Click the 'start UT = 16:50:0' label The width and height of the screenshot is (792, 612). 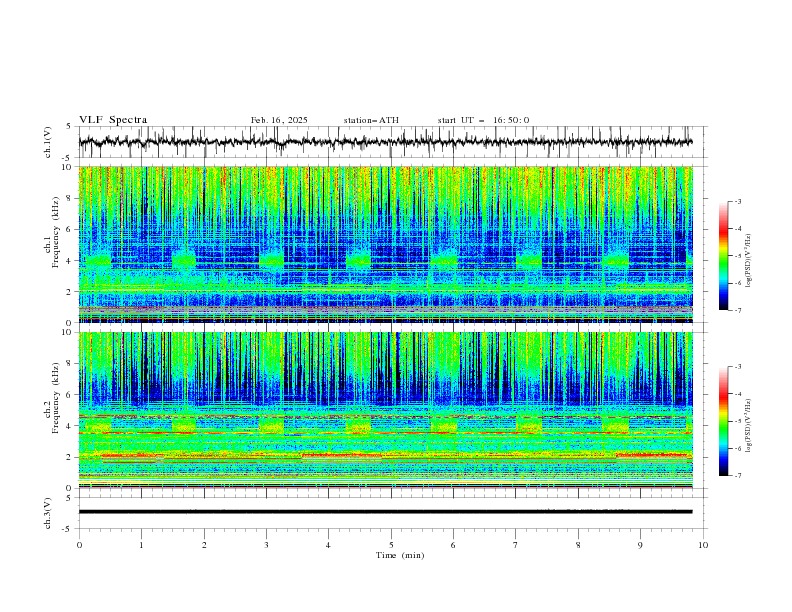pyautogui.click(x=483, y=120)
